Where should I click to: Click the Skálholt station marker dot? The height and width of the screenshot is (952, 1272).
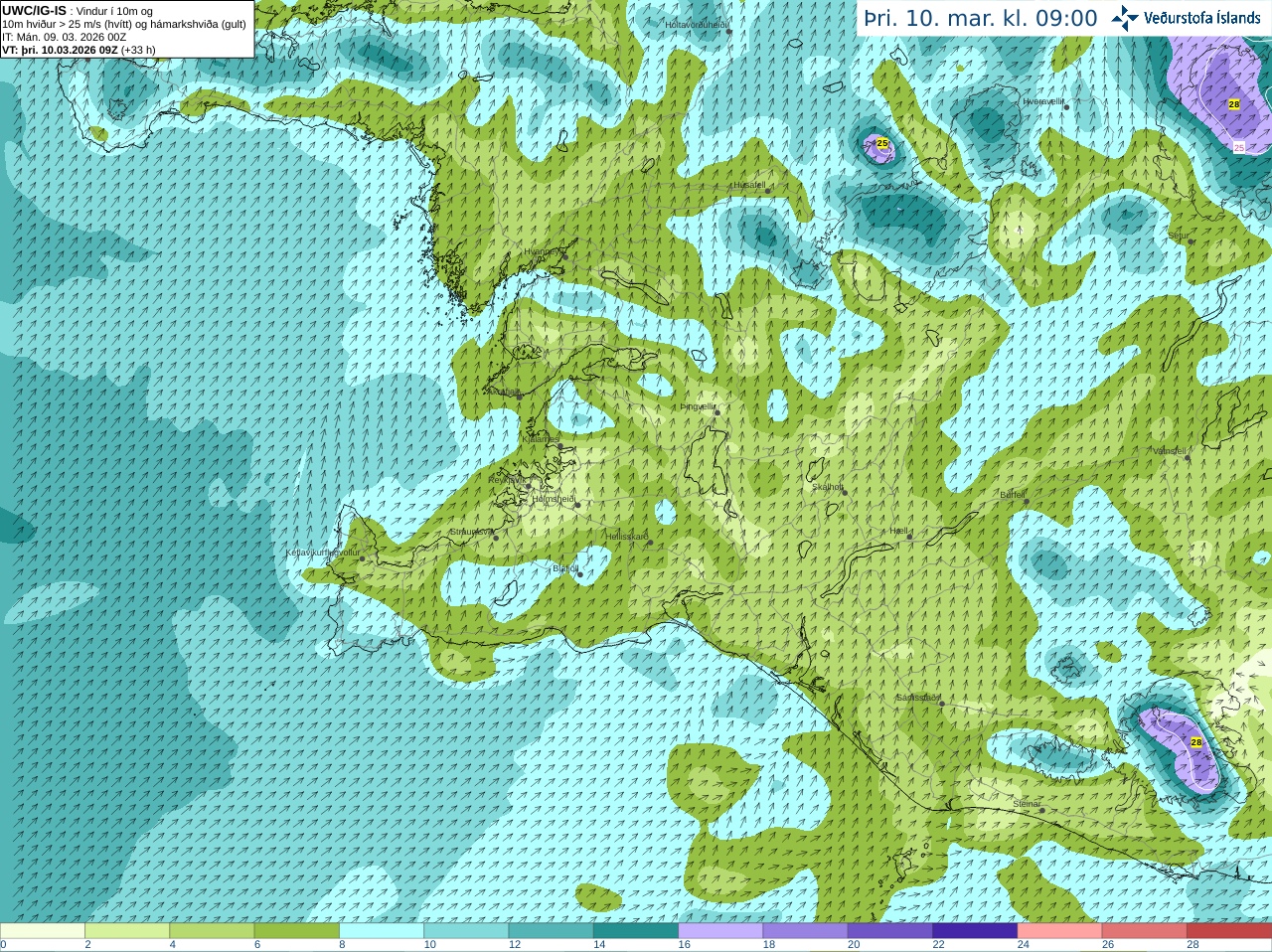coord(846,492)
